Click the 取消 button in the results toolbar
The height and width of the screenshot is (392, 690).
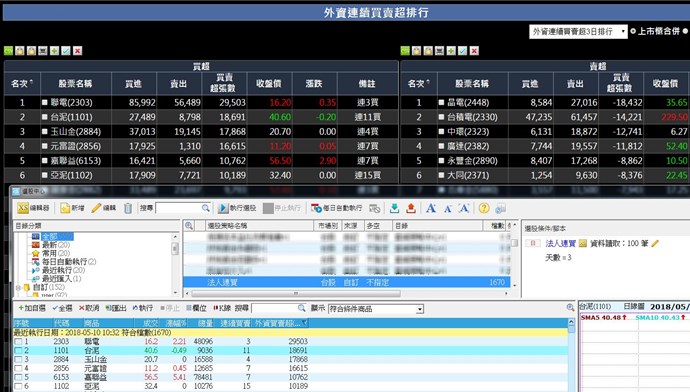click(x=89, y=308)
